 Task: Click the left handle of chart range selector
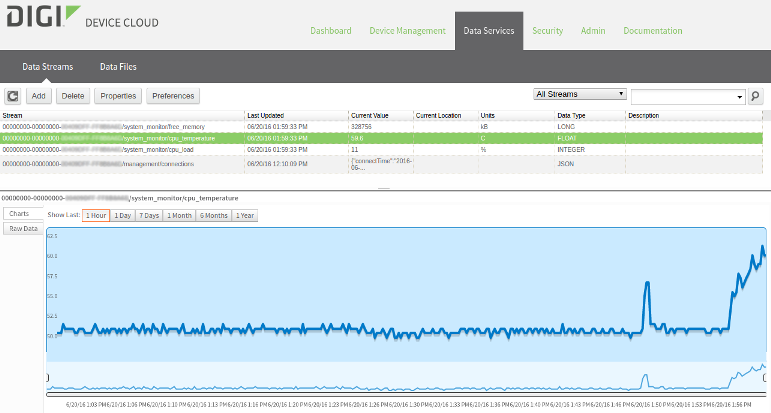(48, 378)
